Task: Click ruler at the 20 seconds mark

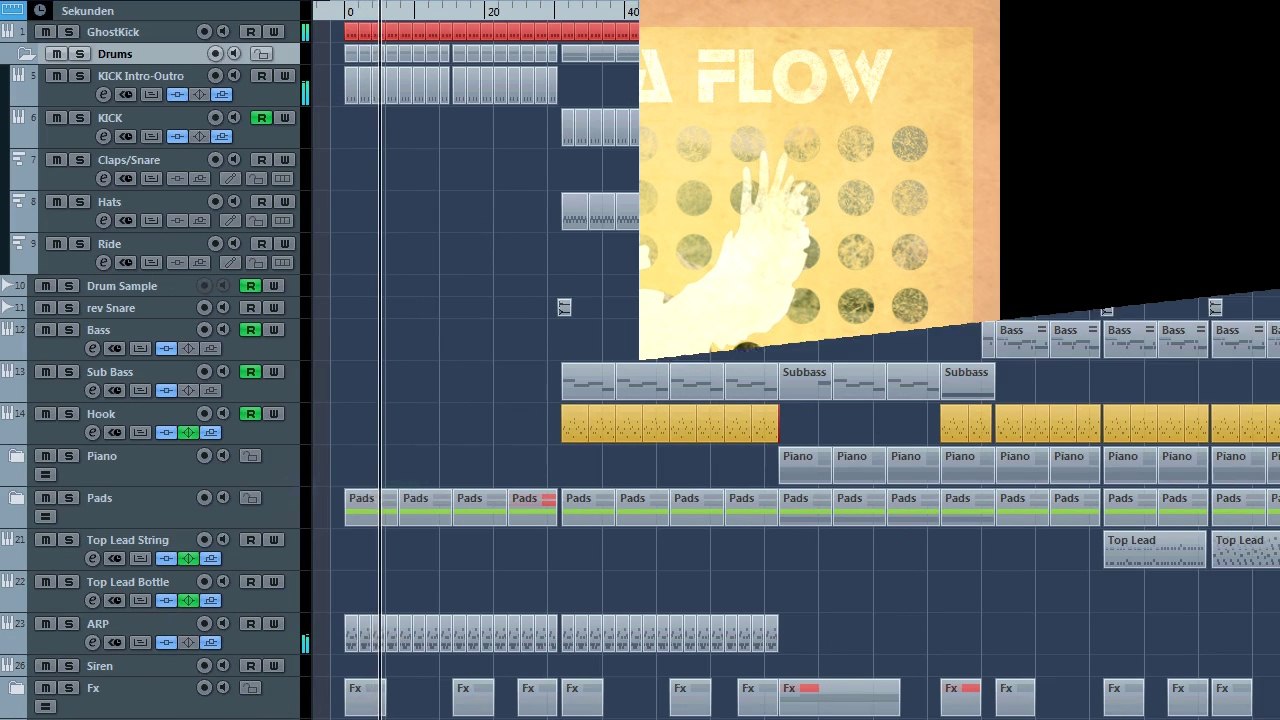Action: click(x=493, y=11)
